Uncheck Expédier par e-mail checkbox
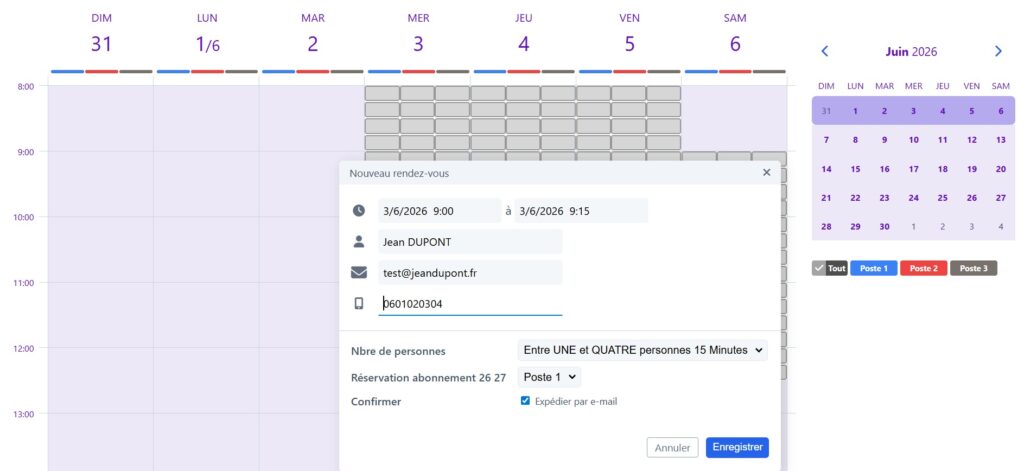 point(525,400)
